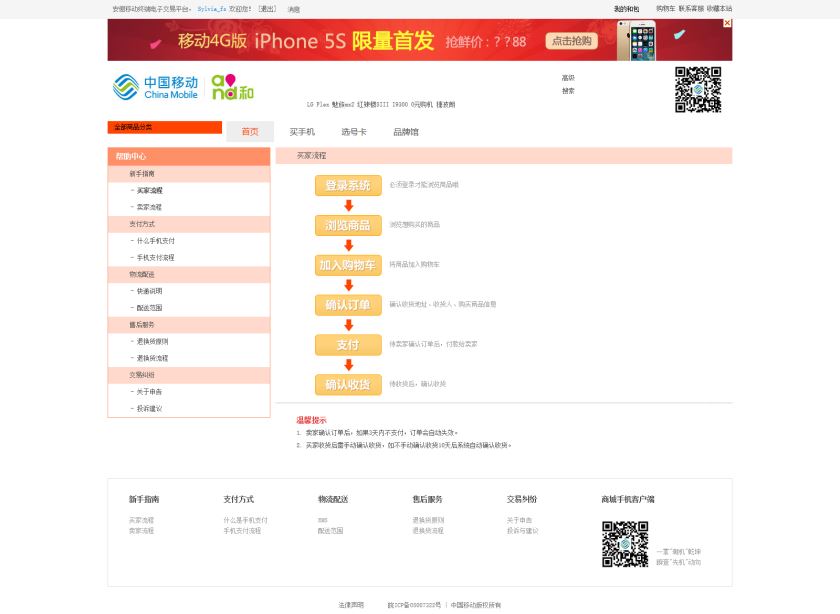This screenshot has width=840, height=614.
Task: Open 退换货原则 in help sidebar
Action: [x=152, y=341]
